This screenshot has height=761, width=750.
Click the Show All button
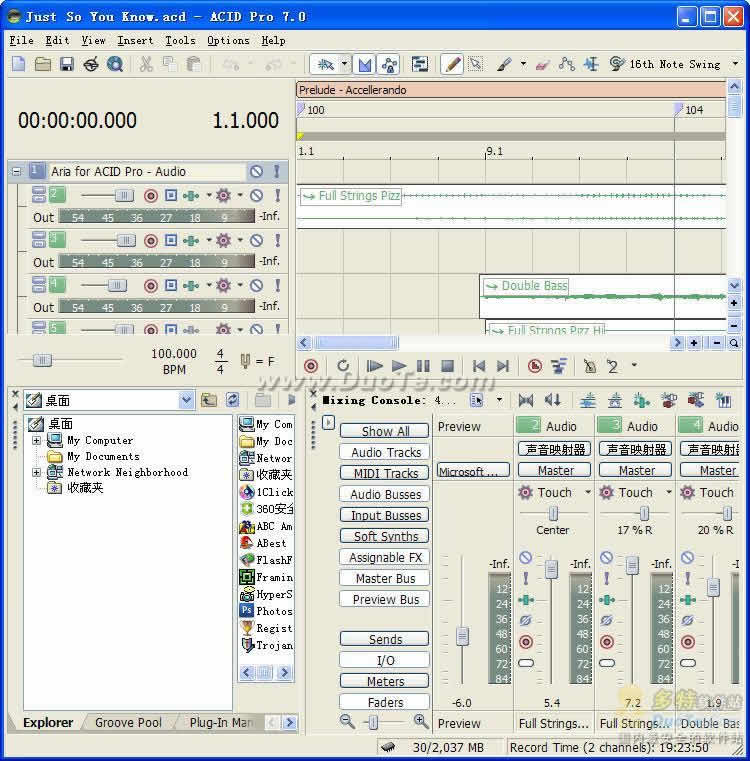384,431
